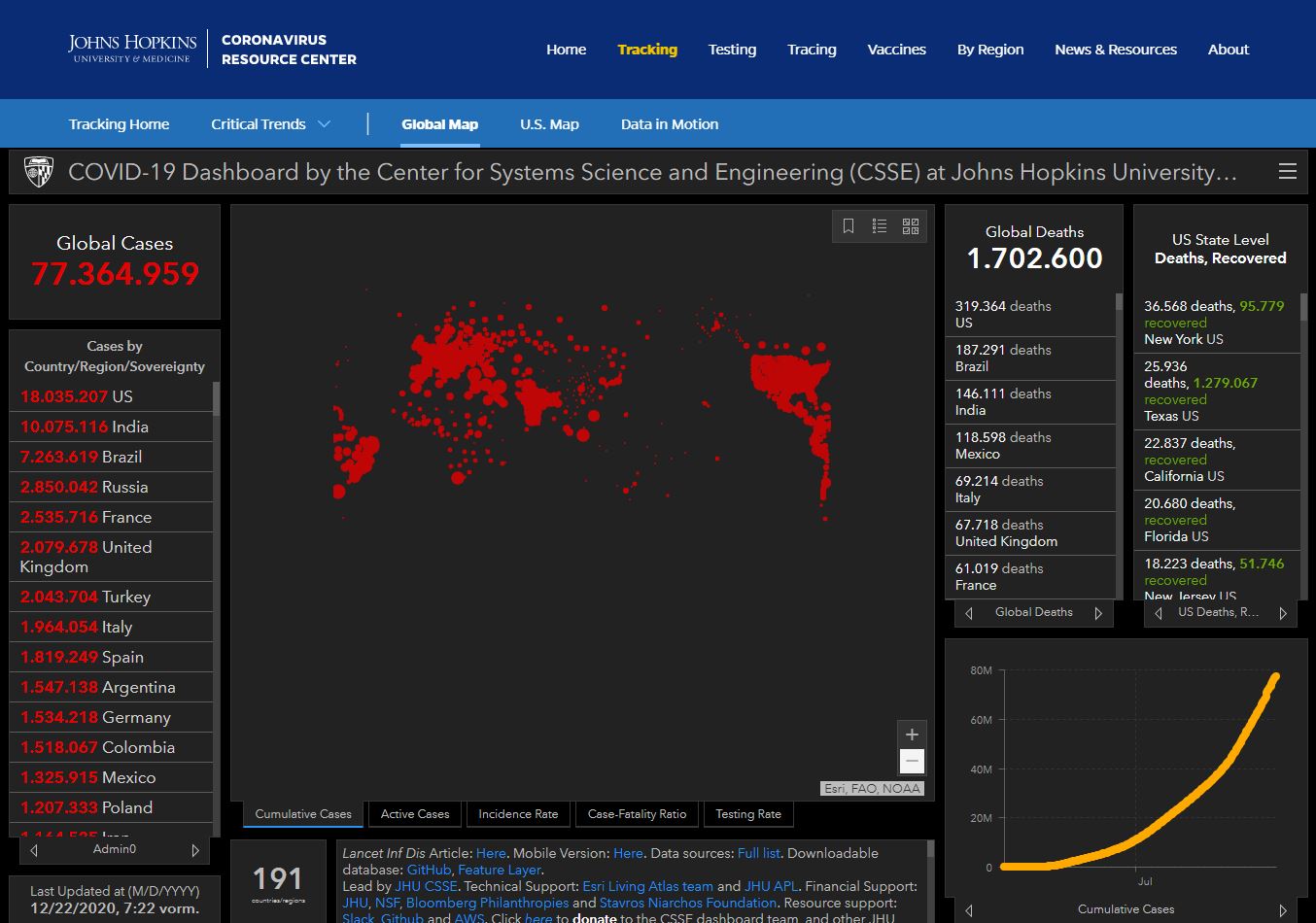Open the By Region nav item

pos(990,50)
